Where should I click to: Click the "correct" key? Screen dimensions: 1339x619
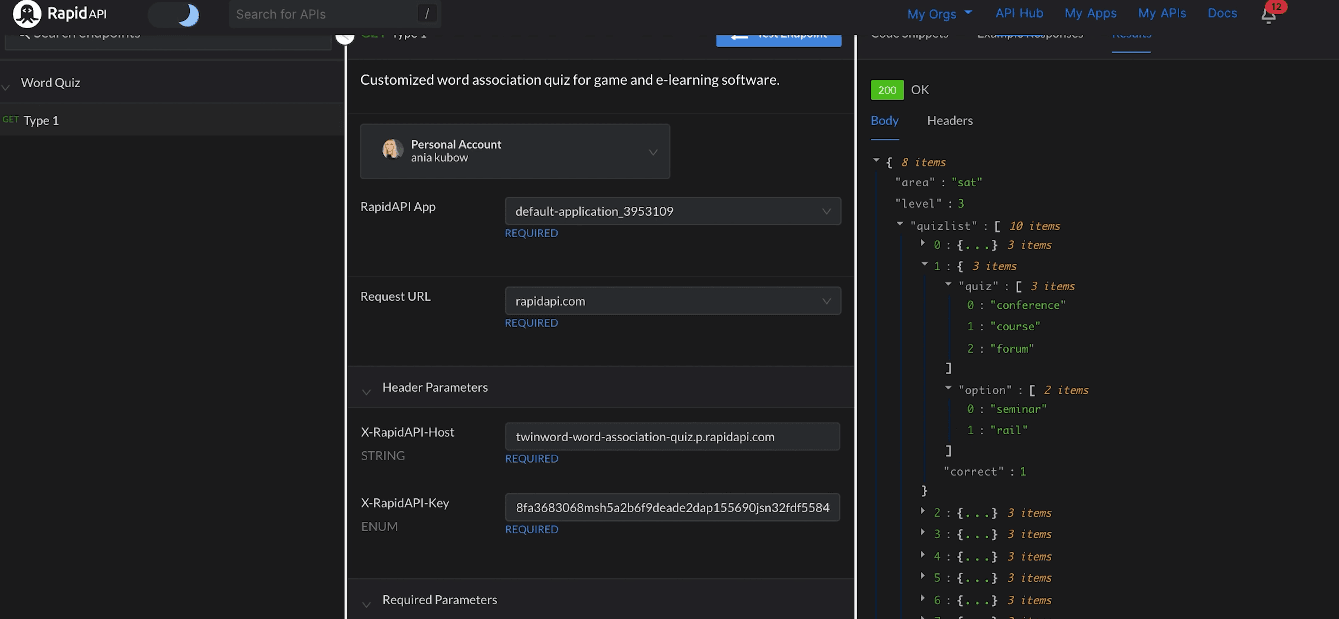coord(974,471)
